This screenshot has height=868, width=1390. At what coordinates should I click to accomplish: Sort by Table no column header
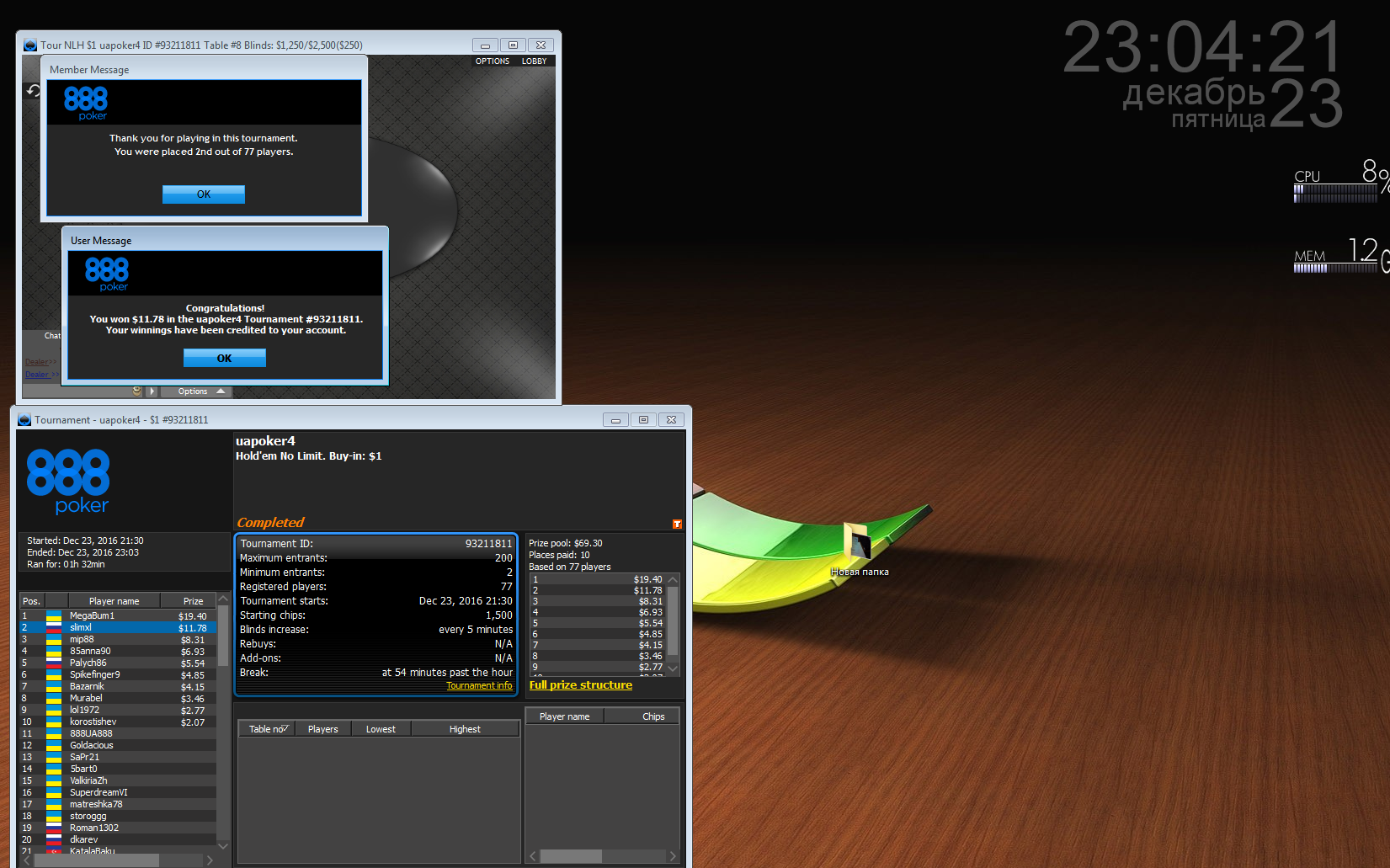point(267,729)
